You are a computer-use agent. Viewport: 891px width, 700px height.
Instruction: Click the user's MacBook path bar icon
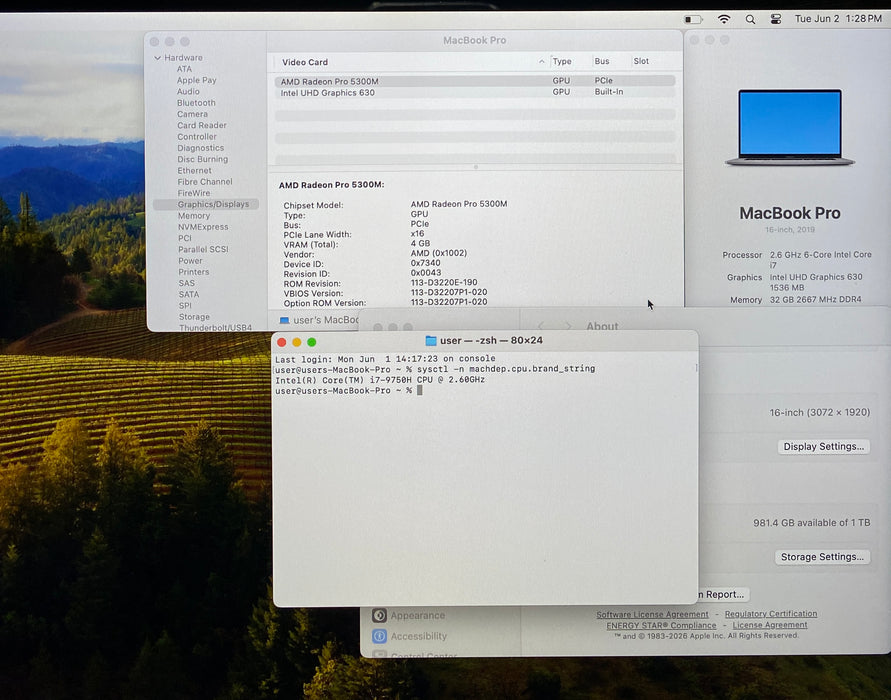285,320
